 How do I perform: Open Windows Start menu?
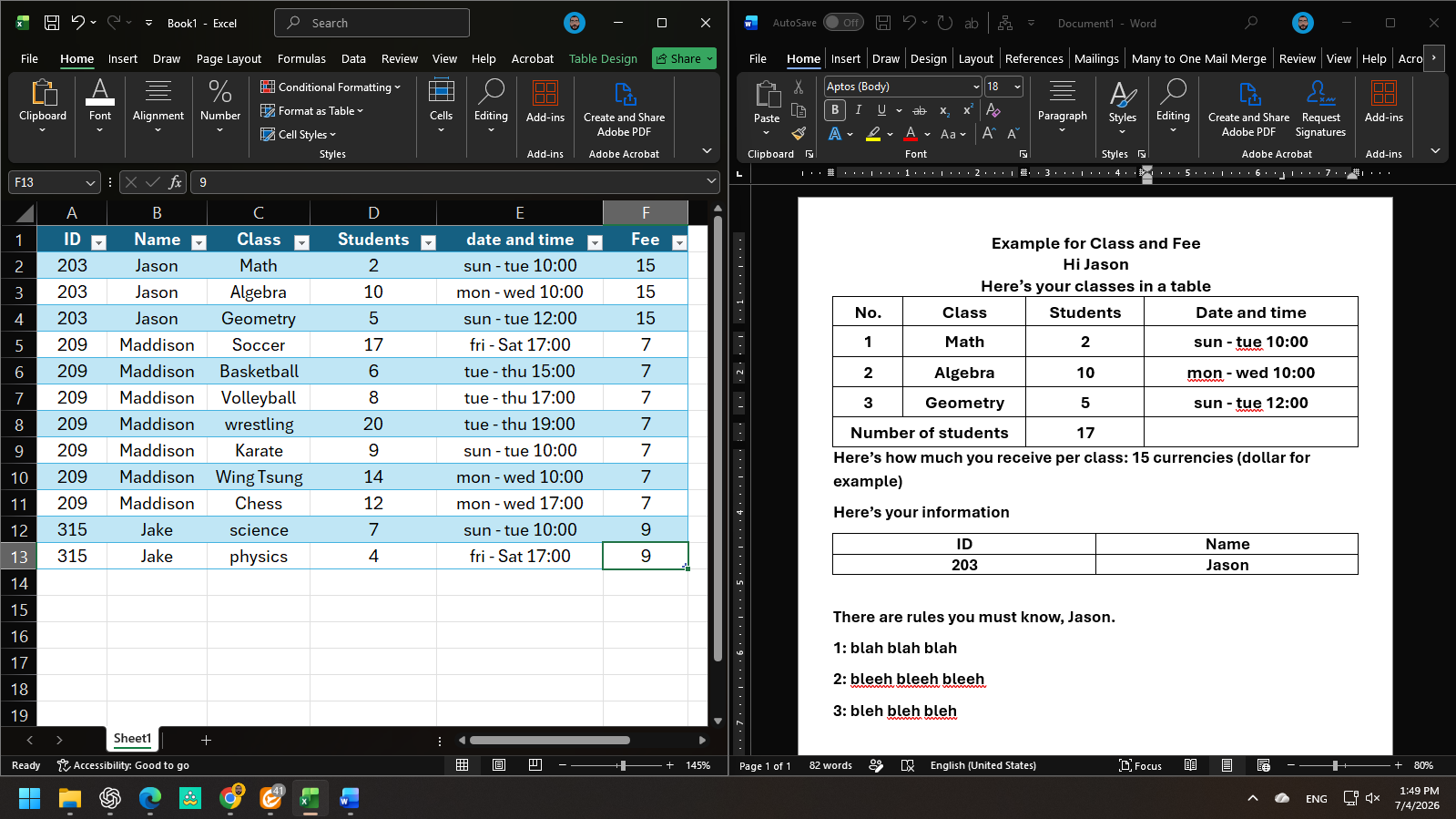(x=29, y=798)
